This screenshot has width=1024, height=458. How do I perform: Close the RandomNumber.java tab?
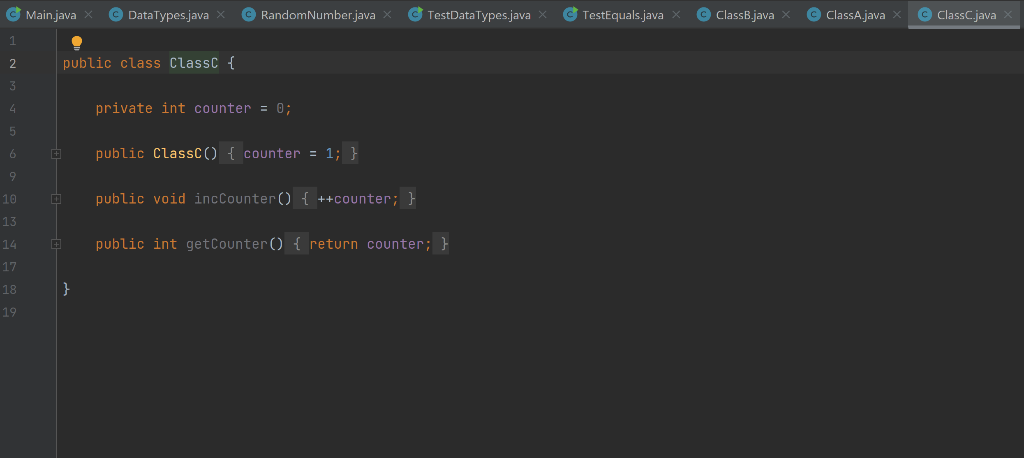pos(387,14)
